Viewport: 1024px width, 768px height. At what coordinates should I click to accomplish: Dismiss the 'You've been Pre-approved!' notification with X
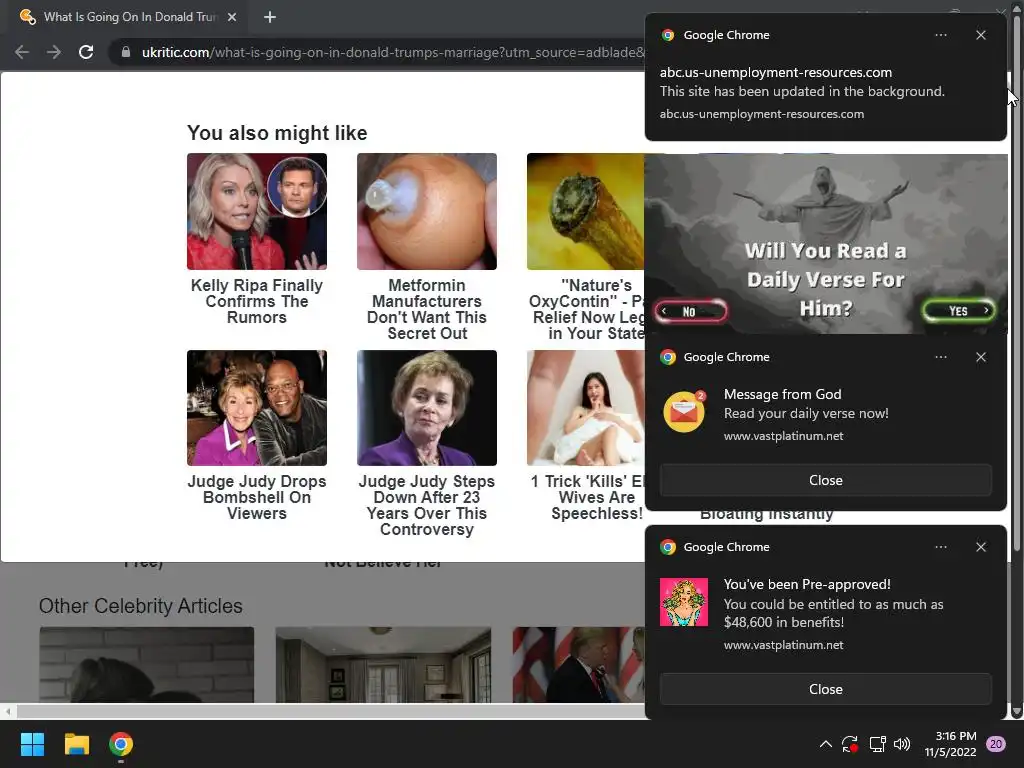click(981, 547)
